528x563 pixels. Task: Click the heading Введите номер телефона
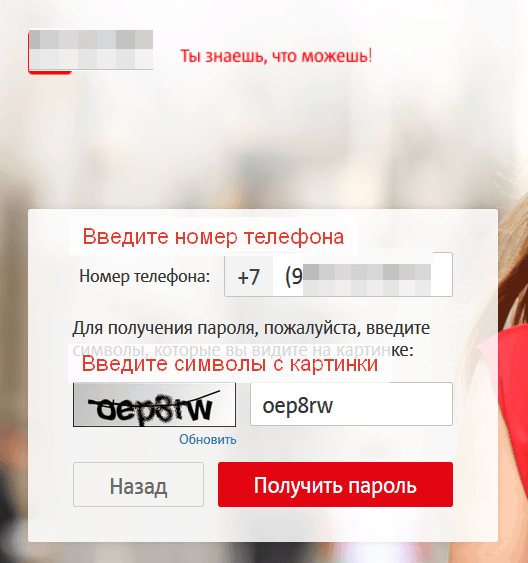coord(213,237)
